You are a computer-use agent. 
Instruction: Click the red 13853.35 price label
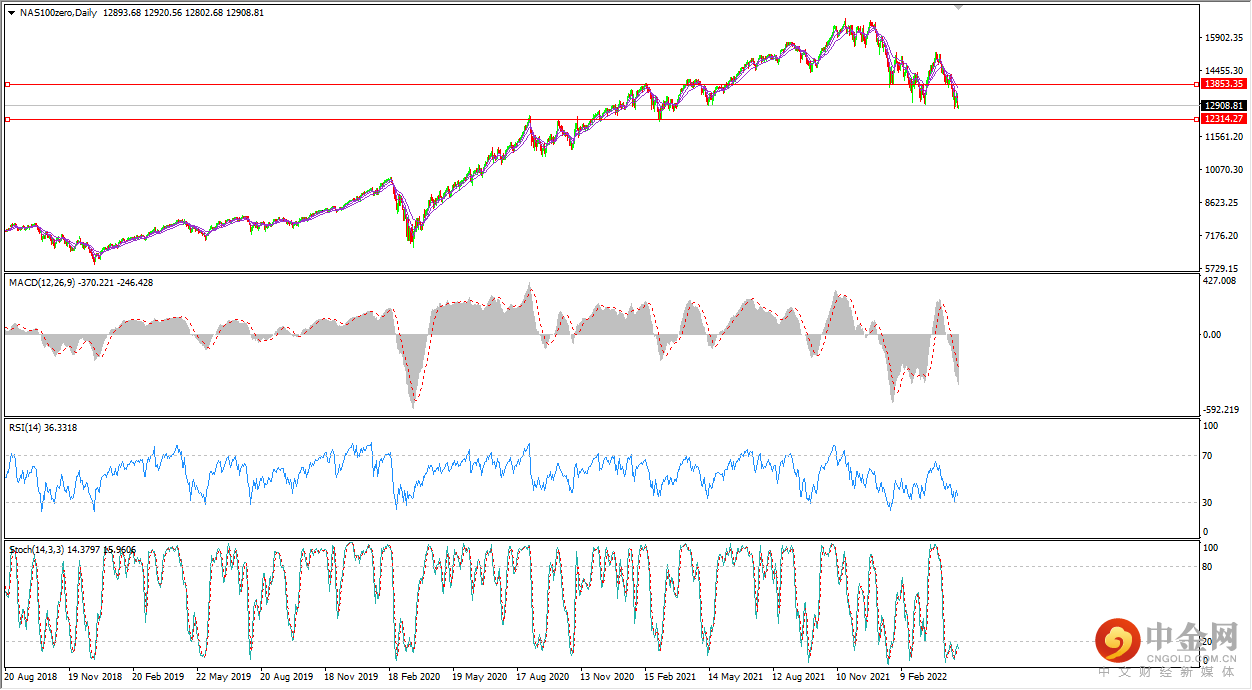(x=1224, y=84)
